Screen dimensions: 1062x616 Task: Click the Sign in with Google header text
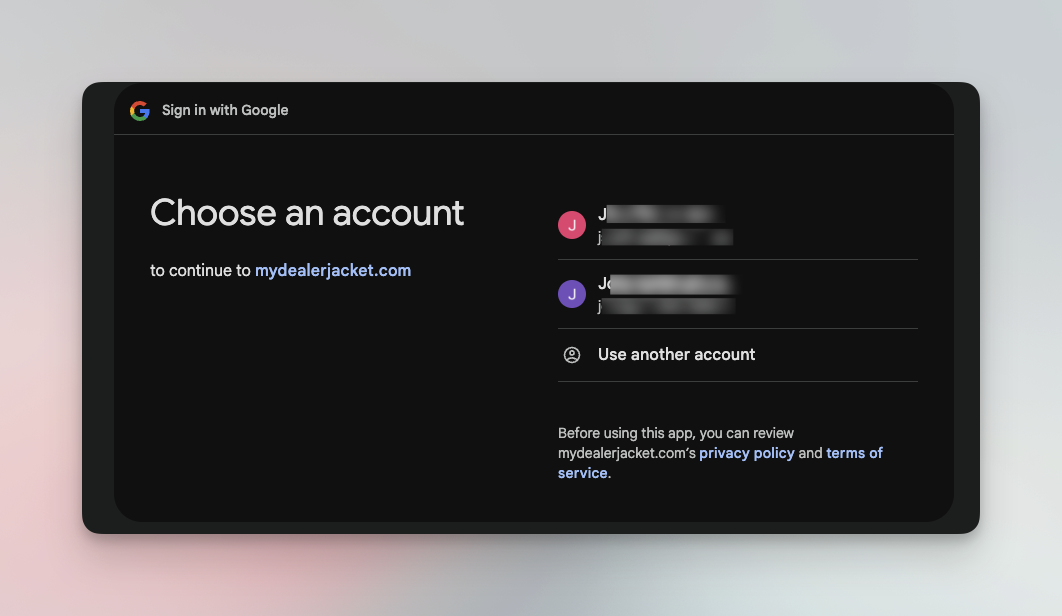pos(225,110)
